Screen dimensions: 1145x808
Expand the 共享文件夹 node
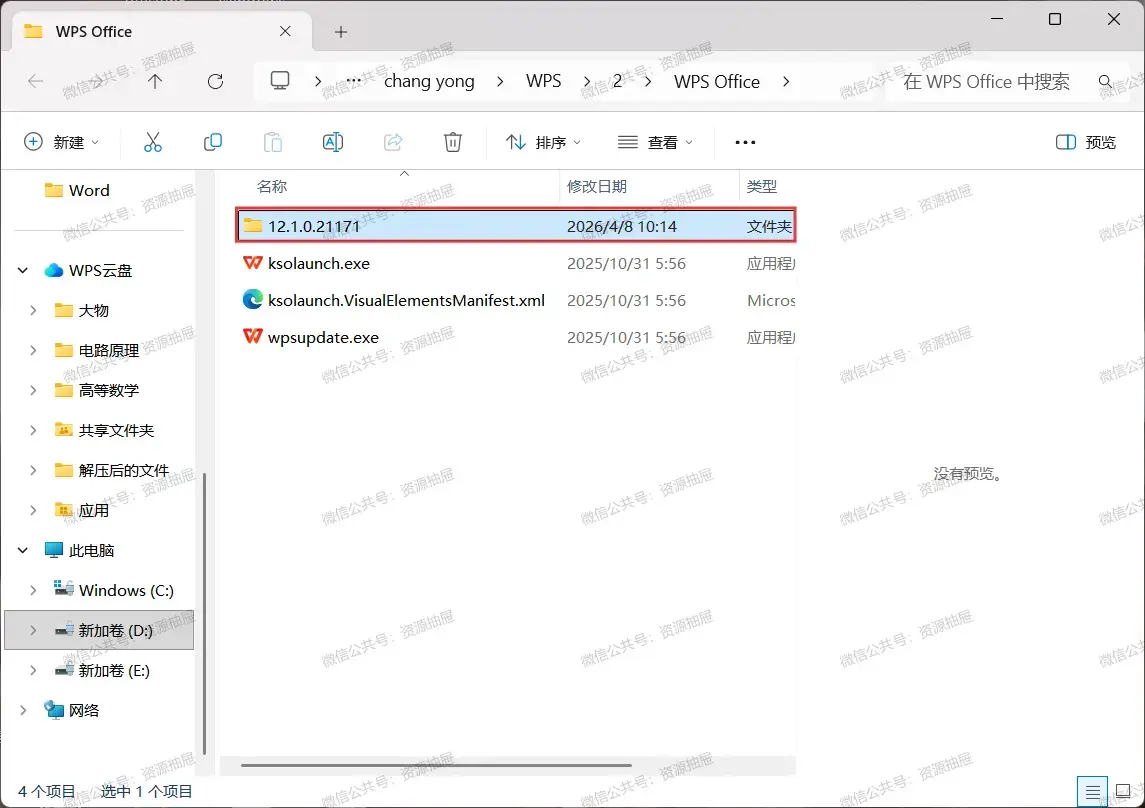pyautogui.click(x=33, y=431)
